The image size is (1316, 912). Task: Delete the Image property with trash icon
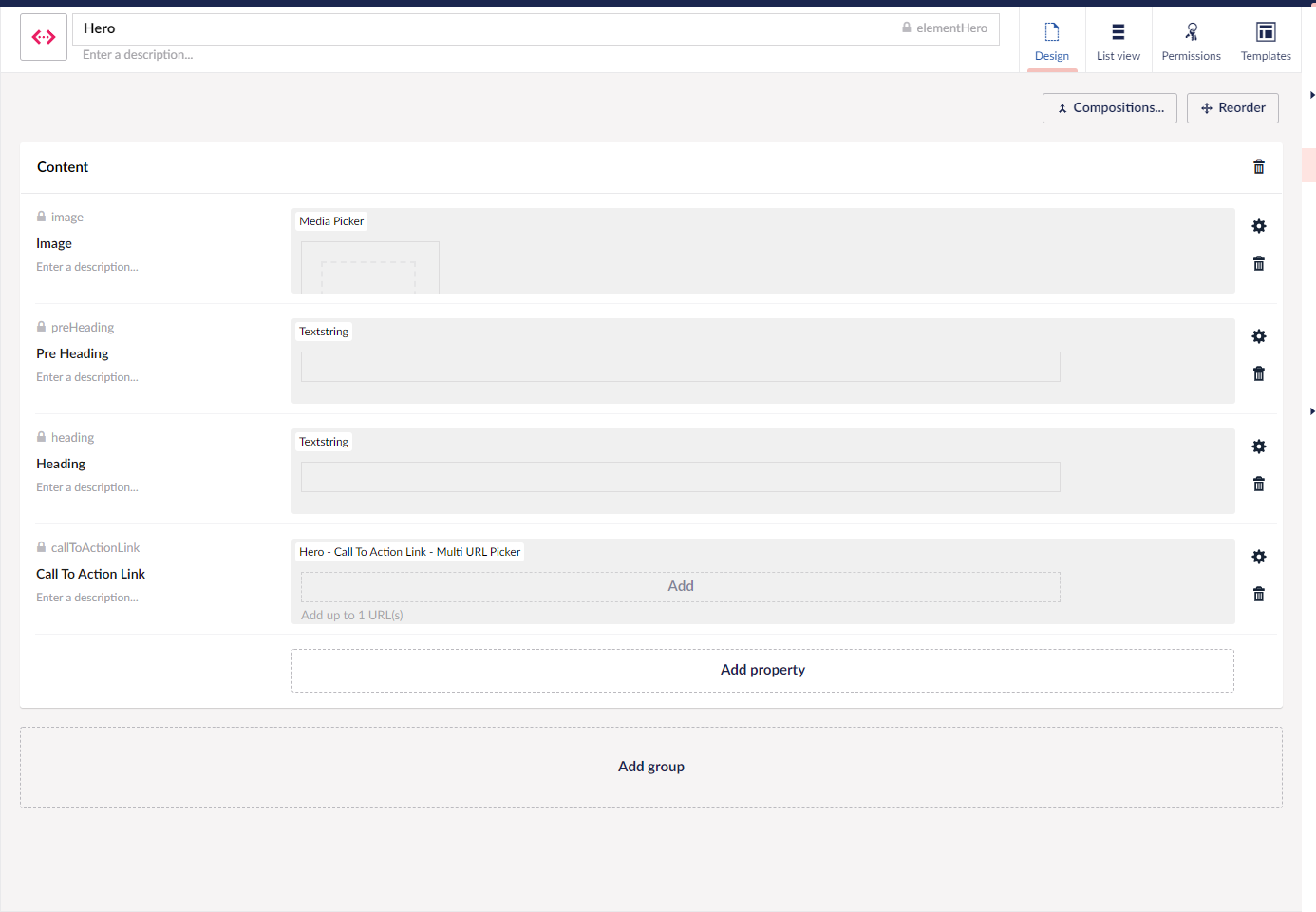pos(1259,264)
